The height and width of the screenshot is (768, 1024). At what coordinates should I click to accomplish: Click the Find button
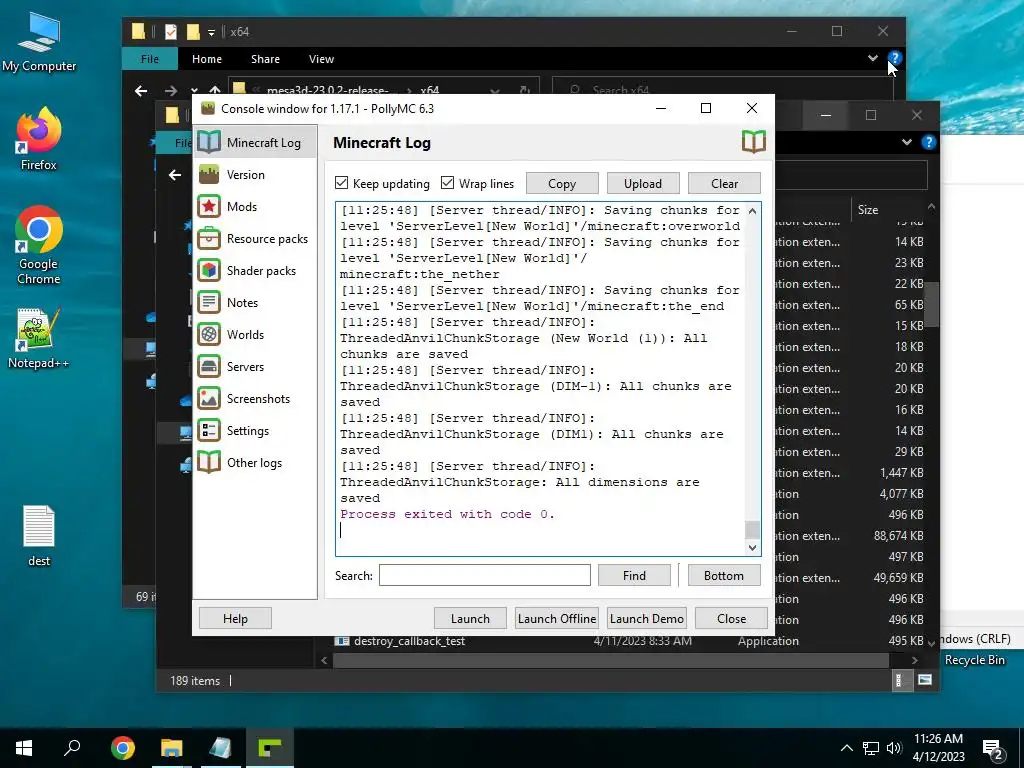[x=634, y=575]
